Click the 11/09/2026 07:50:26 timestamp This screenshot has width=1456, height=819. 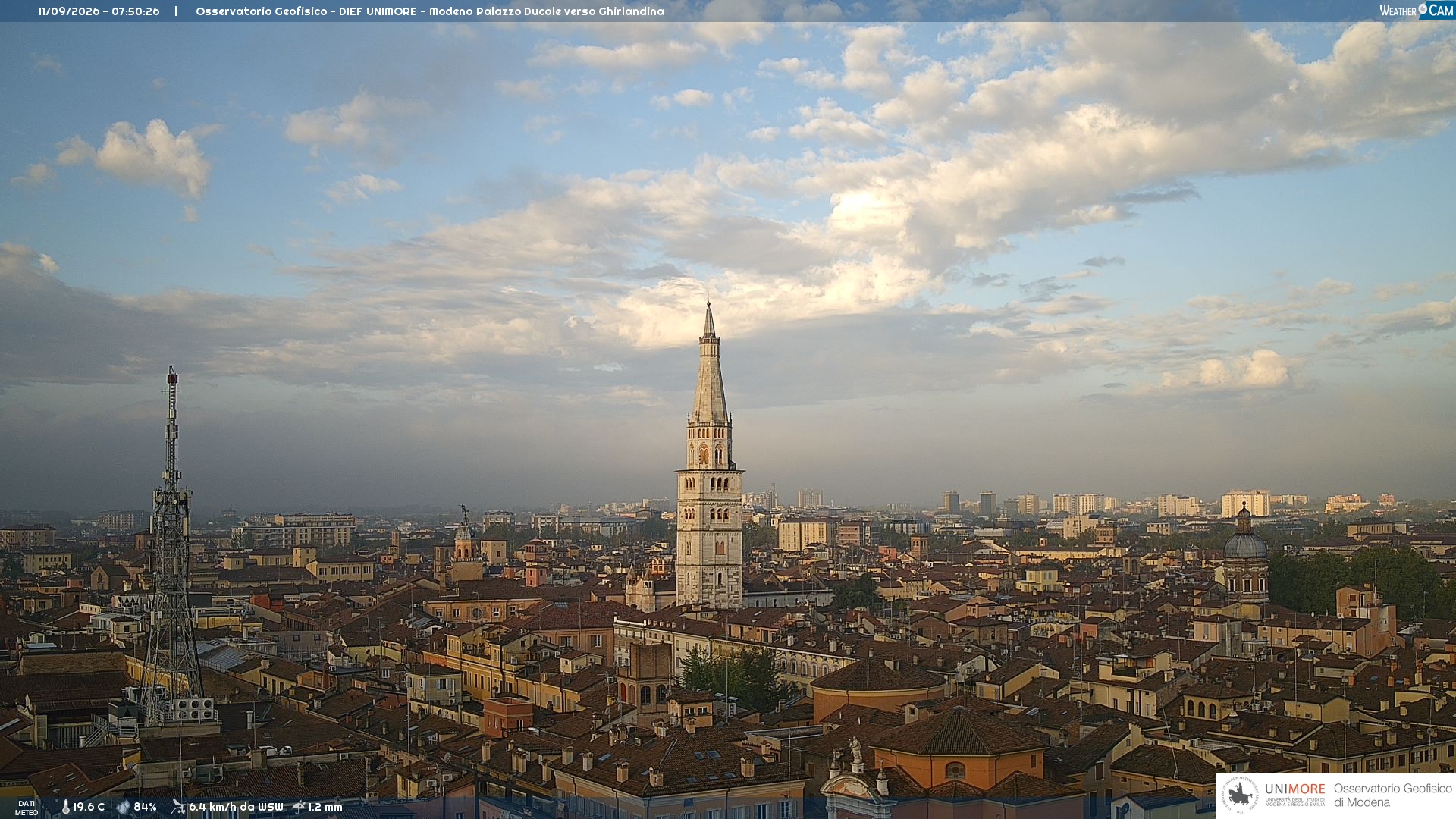[99, 11]
